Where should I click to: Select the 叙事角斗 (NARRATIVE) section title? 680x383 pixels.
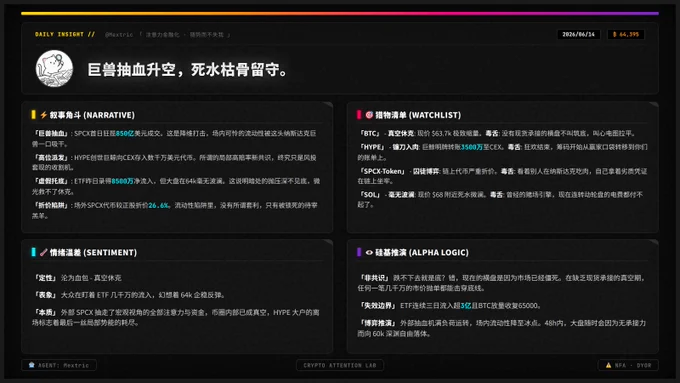[x=92, y=115]
